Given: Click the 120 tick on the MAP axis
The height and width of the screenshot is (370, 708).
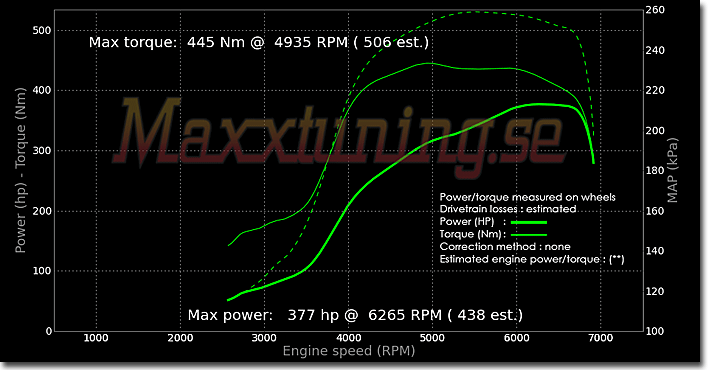Looking at the screenshot, I should pyautogui.click(x=655, y=291).
